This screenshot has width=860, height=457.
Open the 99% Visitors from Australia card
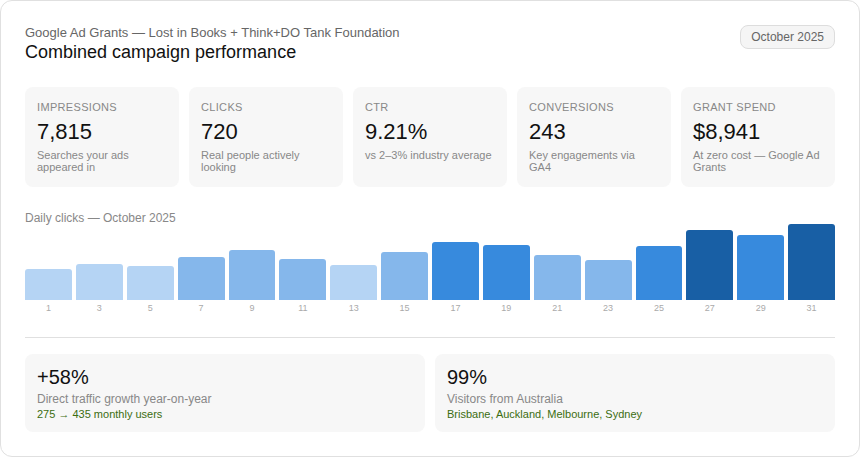tap(635, 393)
